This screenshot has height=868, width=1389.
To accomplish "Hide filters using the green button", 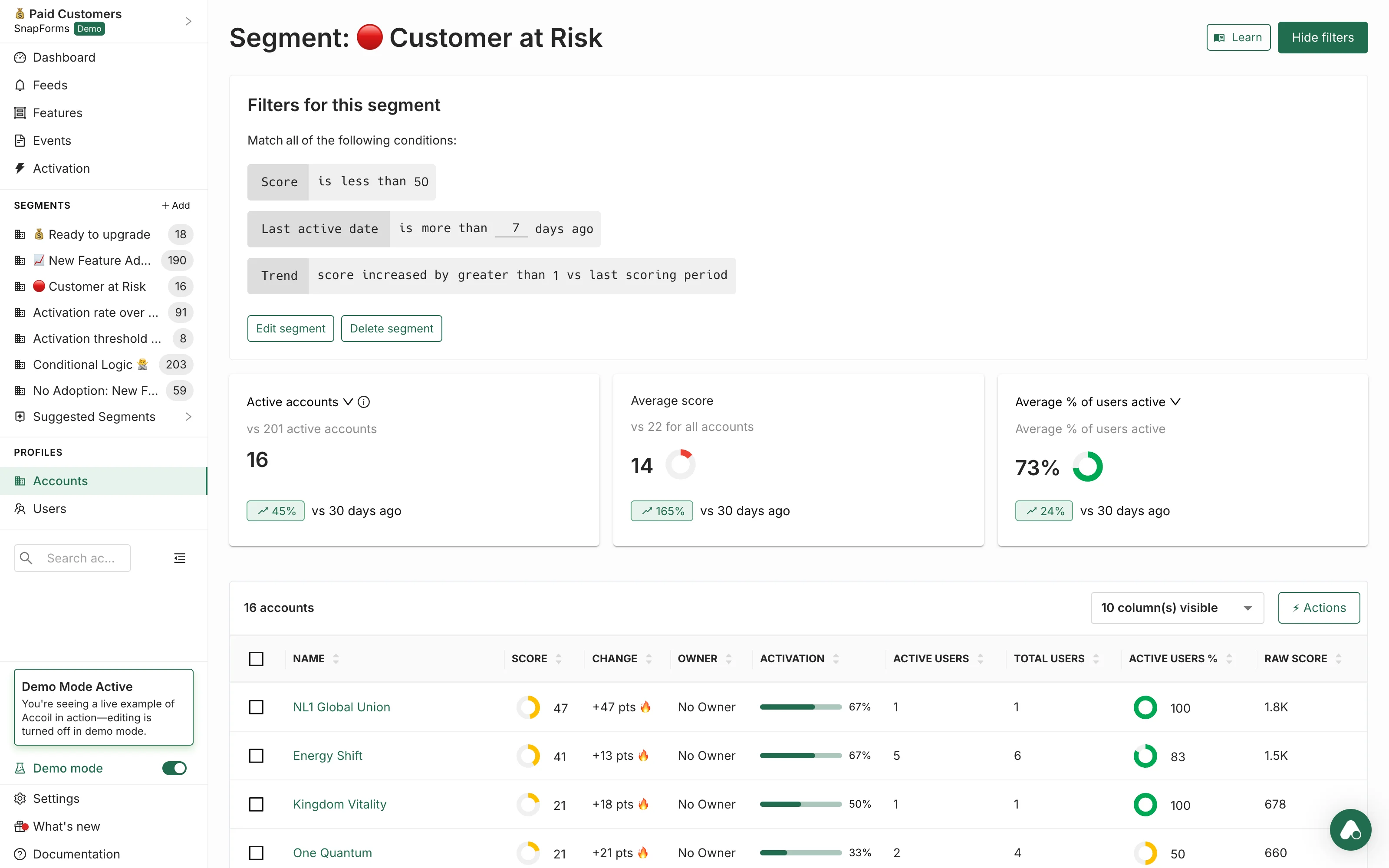I will click(x=1323, y=37).
